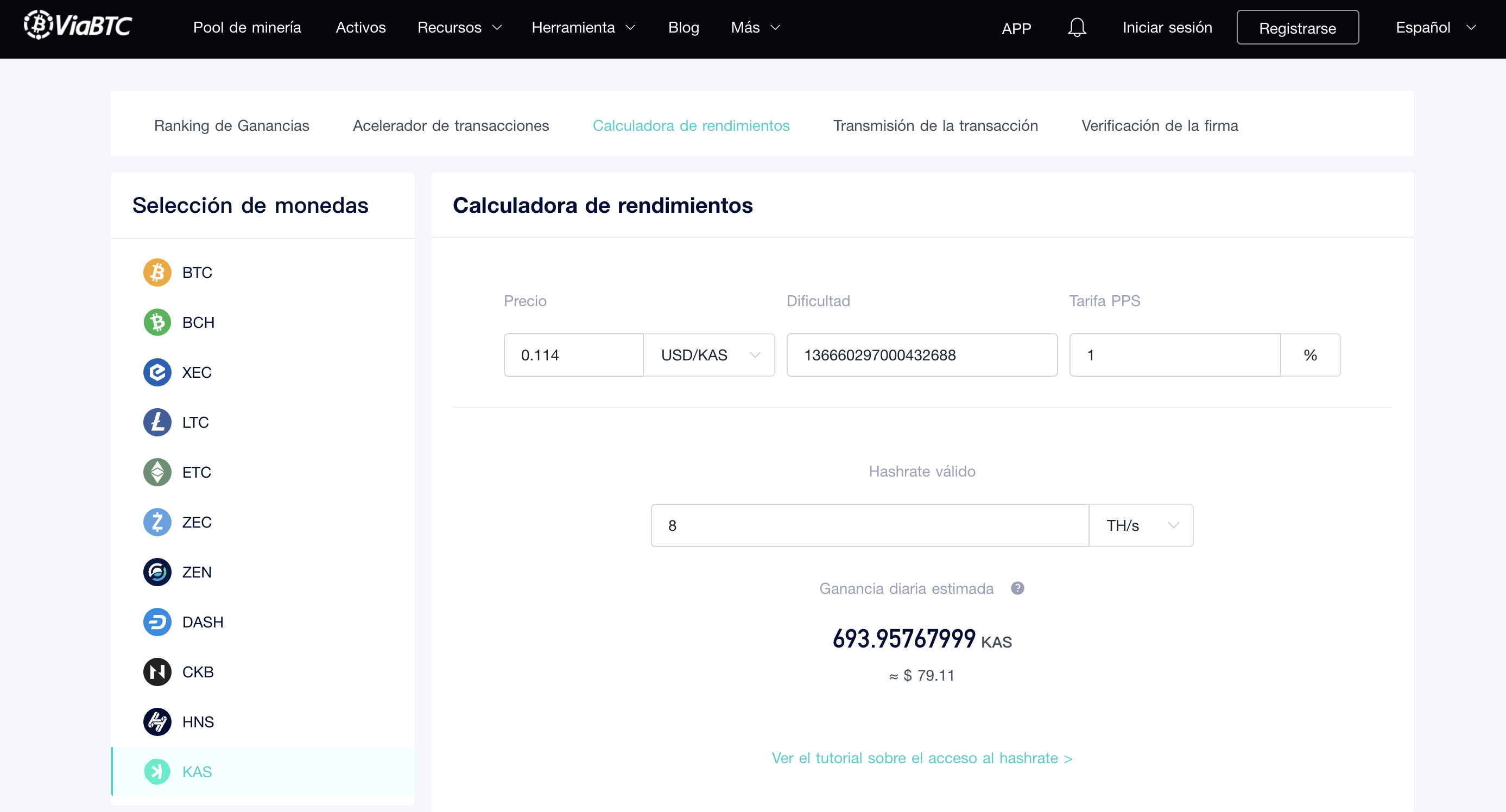Expand the Herramienta menu
This screenshot has height=812, width=1506.
[x=583, y=28]
